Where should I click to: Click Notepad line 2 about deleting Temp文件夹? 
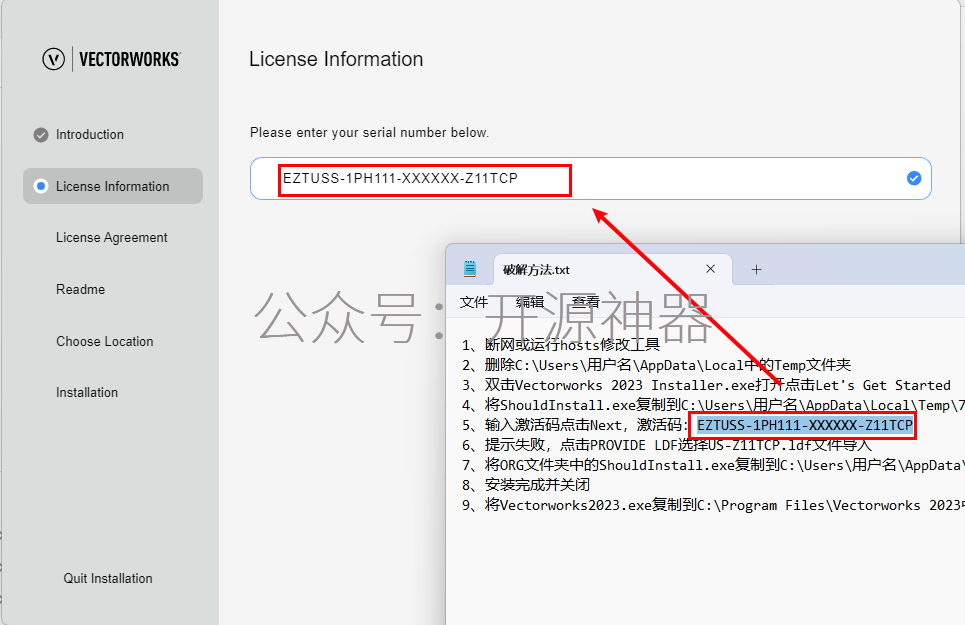click(x=657, y=365)
